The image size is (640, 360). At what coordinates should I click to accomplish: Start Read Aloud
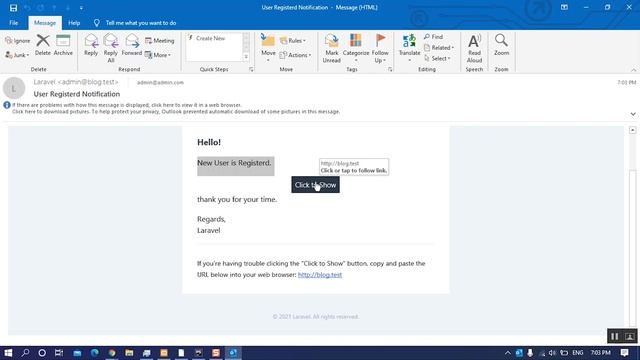tap(474, 48)
